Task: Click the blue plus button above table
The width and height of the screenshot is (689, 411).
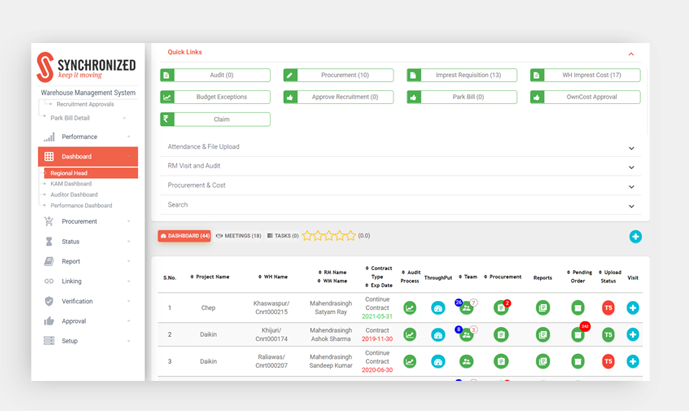Action: pos(635,236)
